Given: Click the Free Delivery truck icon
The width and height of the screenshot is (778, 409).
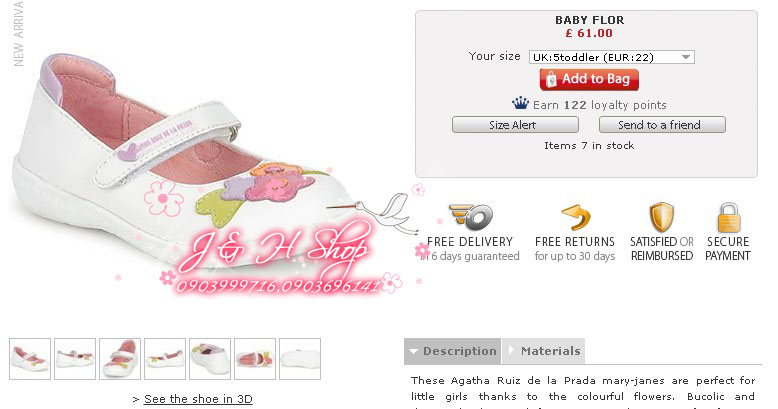Looking at the screenshot, I should [470, 217].
